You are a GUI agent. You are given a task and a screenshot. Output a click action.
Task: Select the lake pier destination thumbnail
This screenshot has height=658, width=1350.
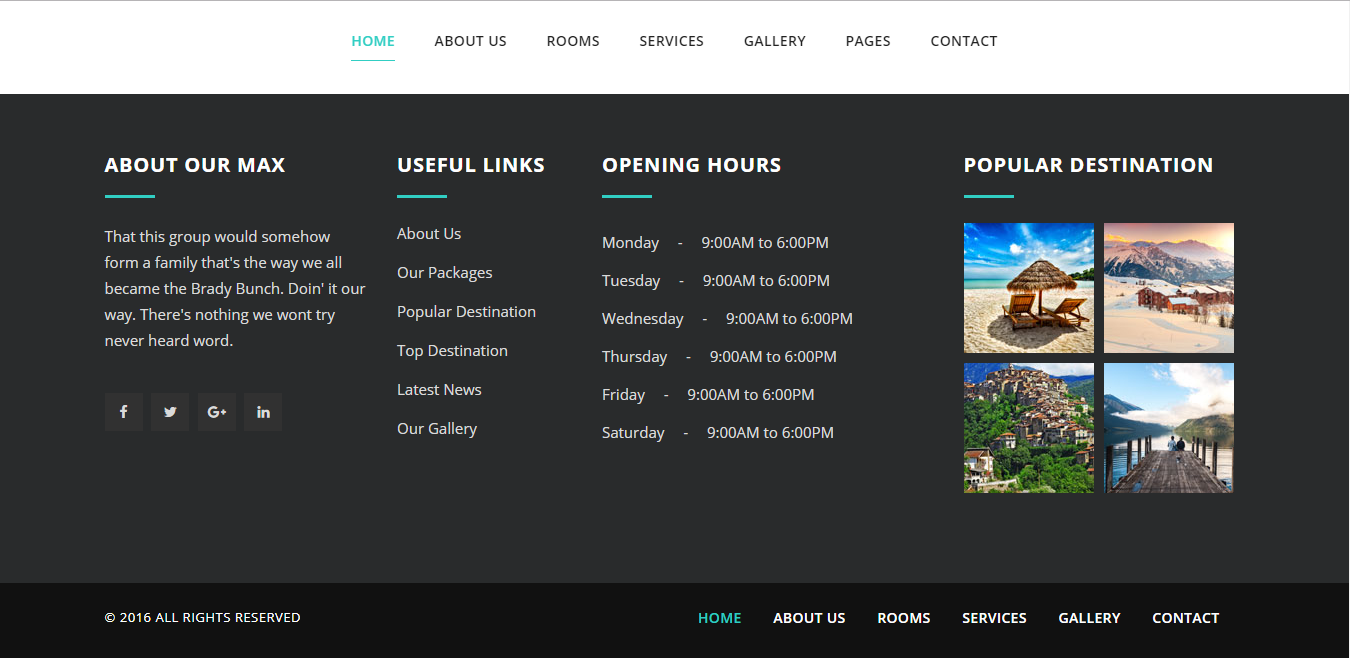click(1168, 428)
